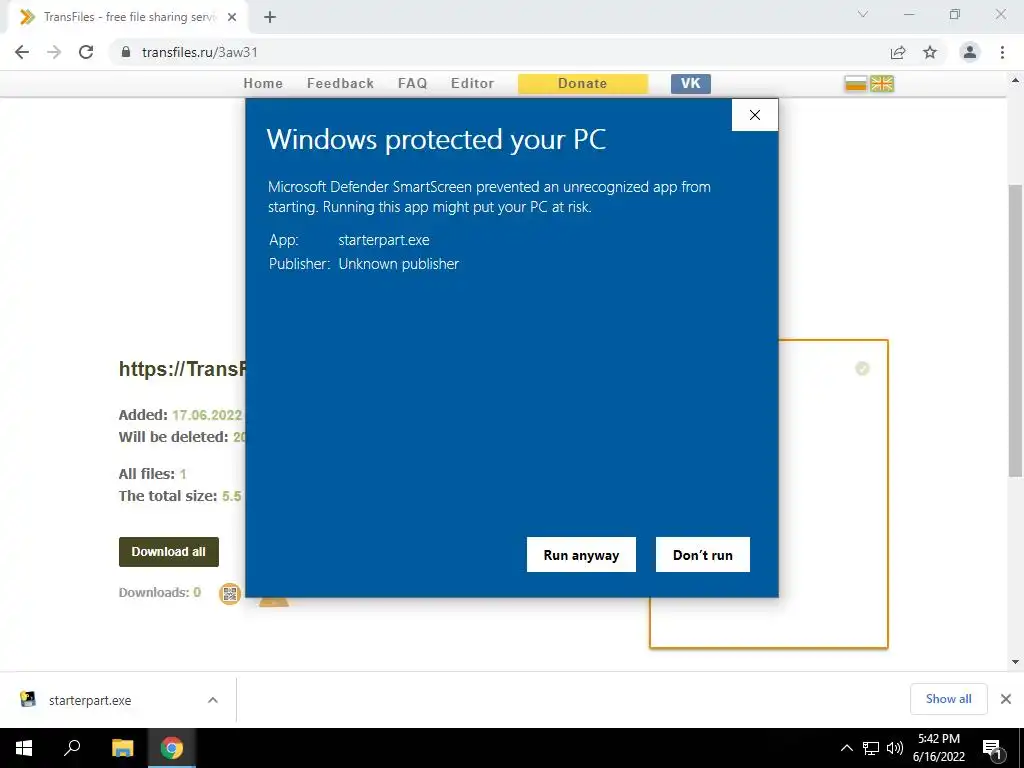This screenshot has width=1024, height=768.
Task: Close the TransFiles tab
Action: click(x=232, y=17)
